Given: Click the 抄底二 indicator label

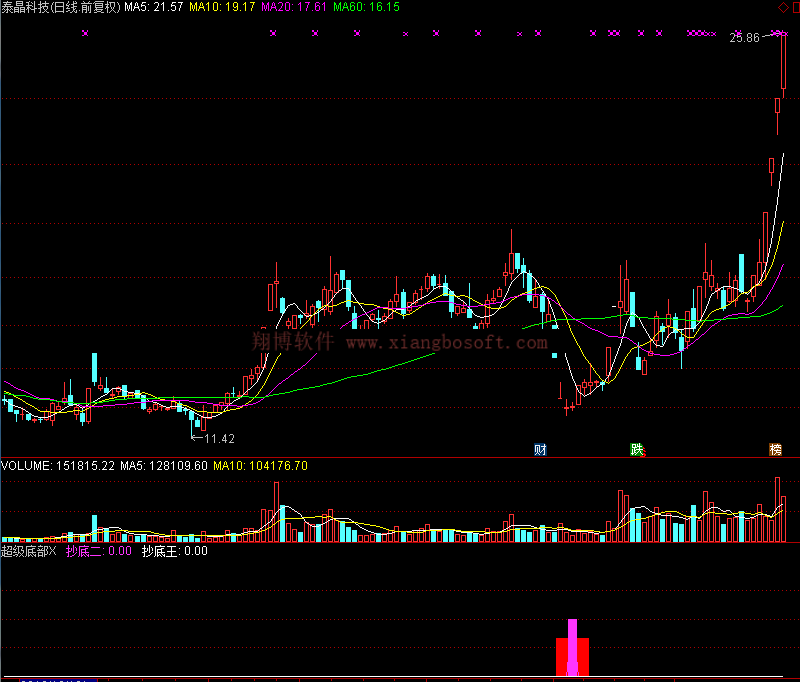Looking at the screenshot, I should [x=98, y=551].
